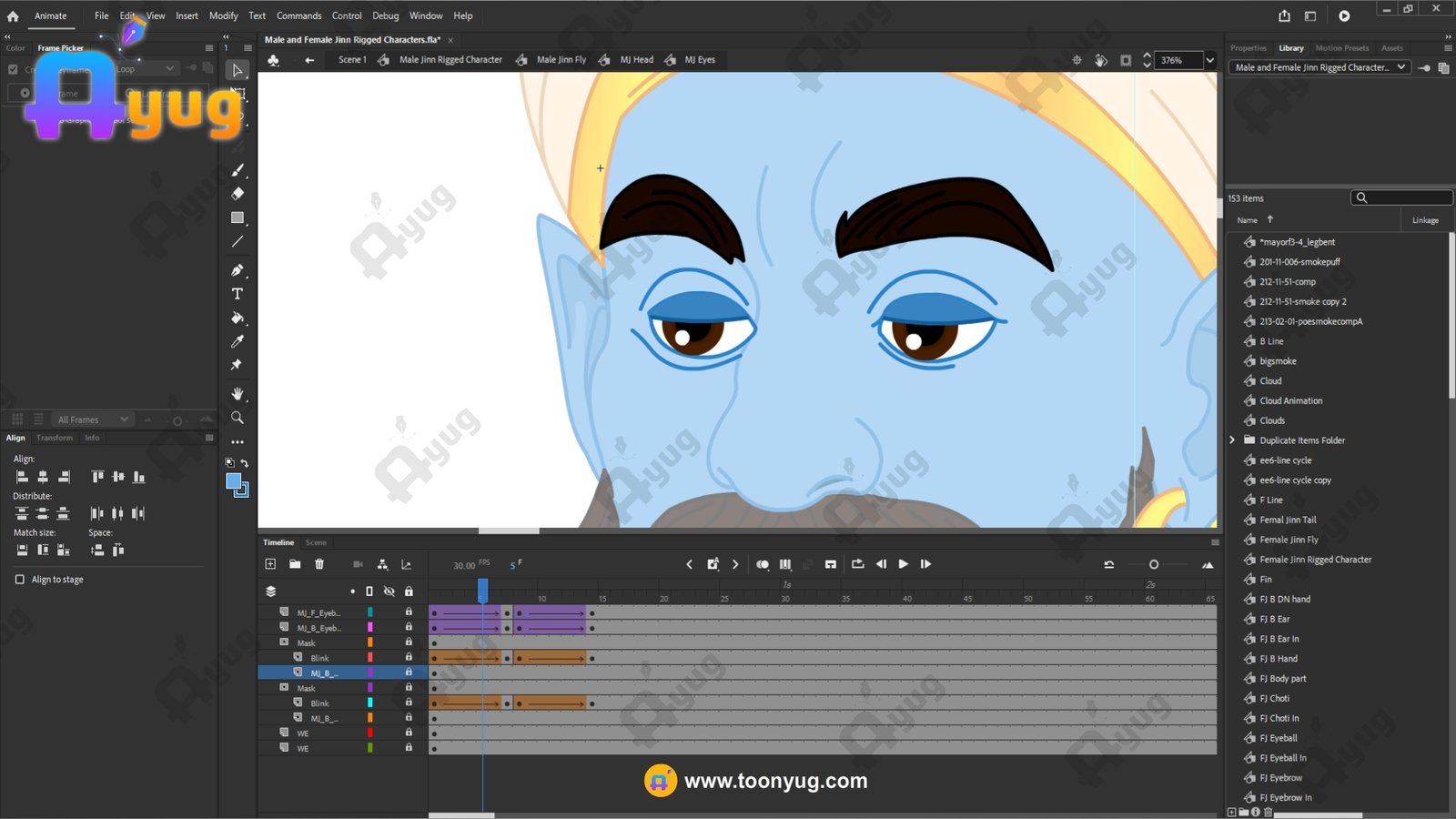Enable onion skin in timeline
The image size is (1456, 819).
[x=763, y=564]
